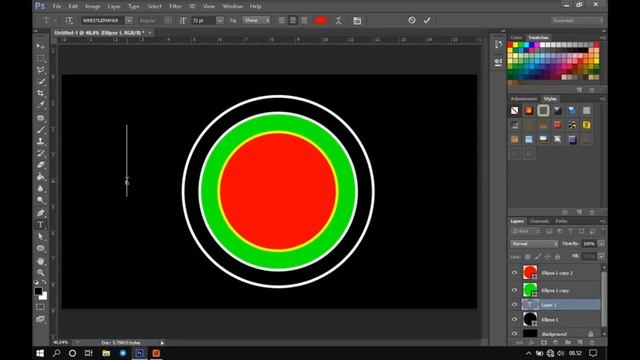Open the layer filter Kind dropdown
The image size is (640, 360).
526,231
